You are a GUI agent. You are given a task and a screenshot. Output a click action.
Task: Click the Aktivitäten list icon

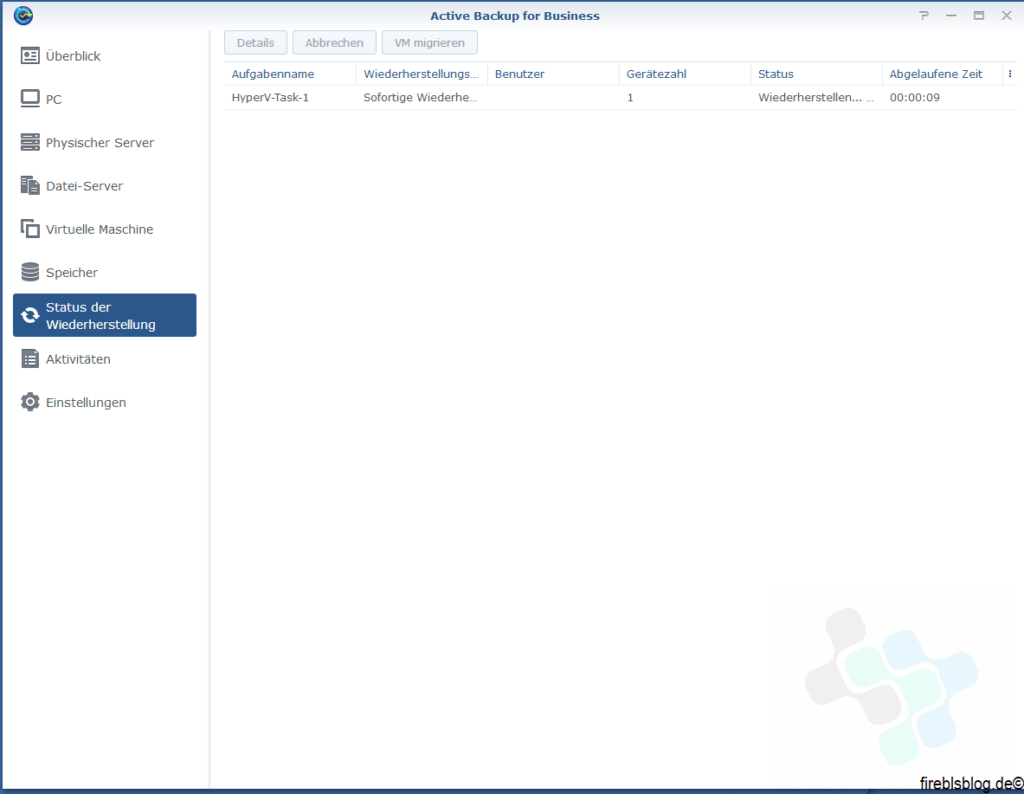tap(30, 358)
